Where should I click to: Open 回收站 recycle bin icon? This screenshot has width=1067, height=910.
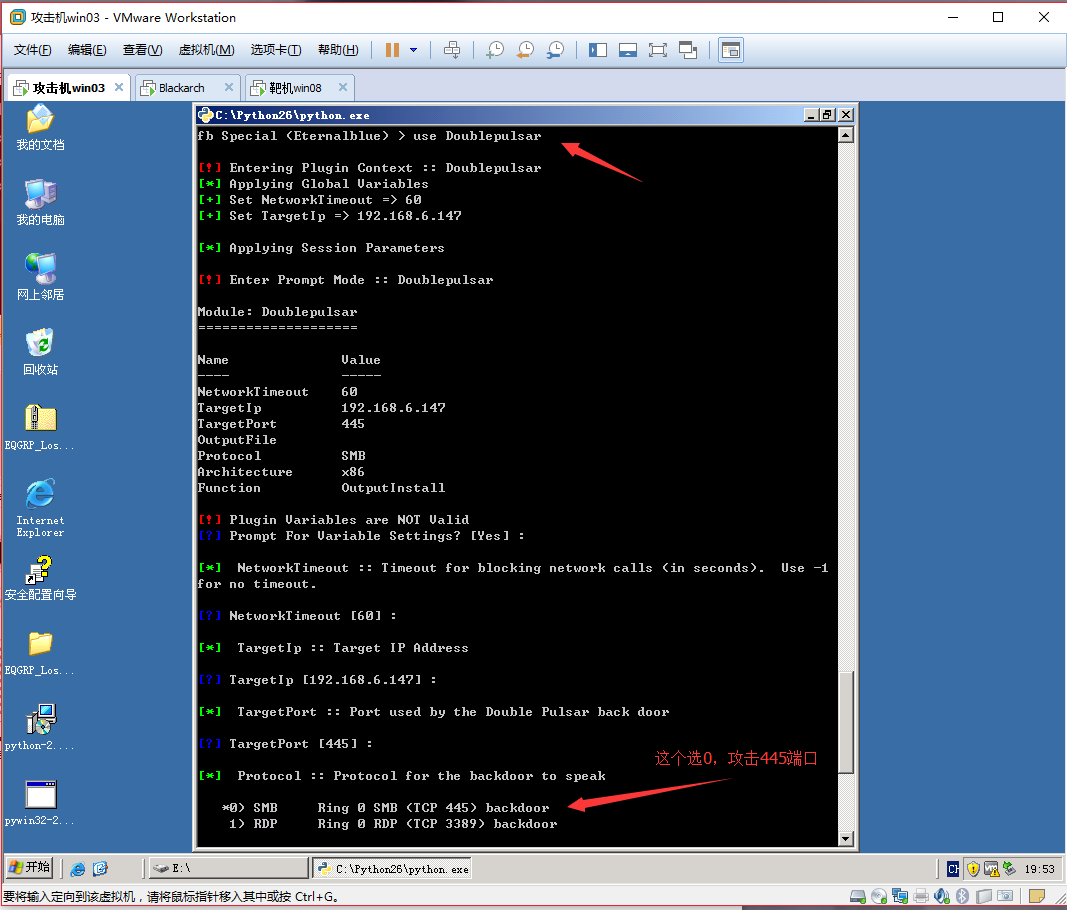40,352
